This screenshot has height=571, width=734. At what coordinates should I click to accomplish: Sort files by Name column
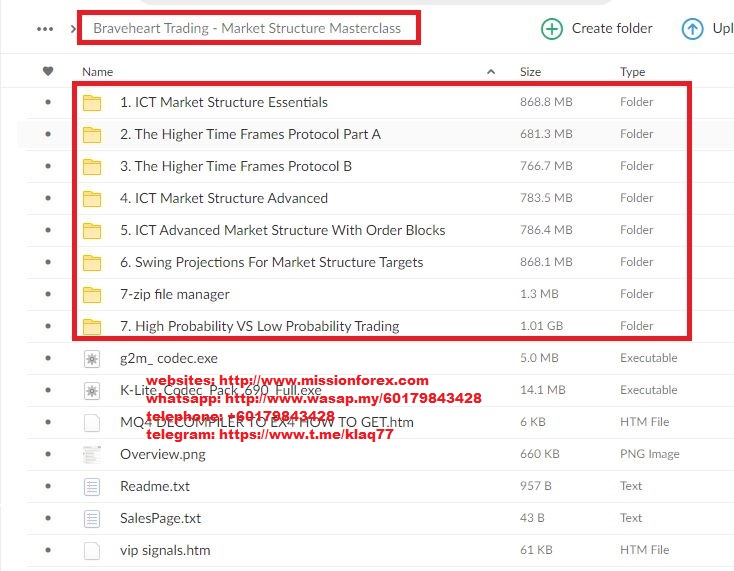97,72
